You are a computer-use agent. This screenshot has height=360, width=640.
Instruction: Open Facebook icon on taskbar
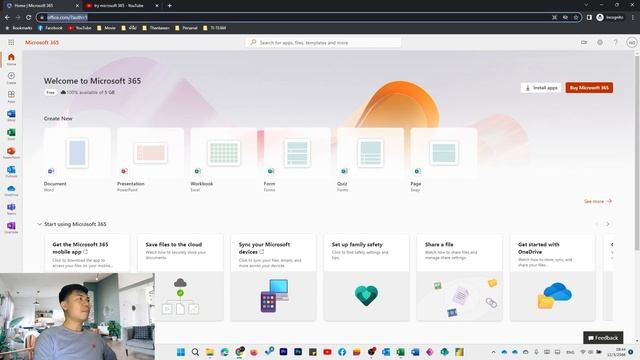click(342, 352)
